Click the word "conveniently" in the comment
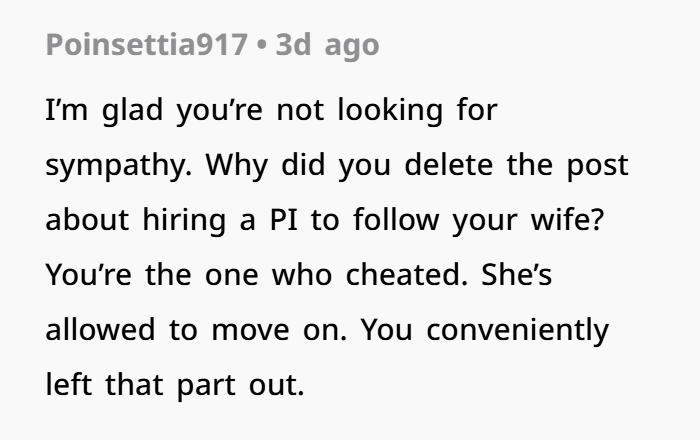The height and width of the screenshot is (440, 700). click(519, 329)
